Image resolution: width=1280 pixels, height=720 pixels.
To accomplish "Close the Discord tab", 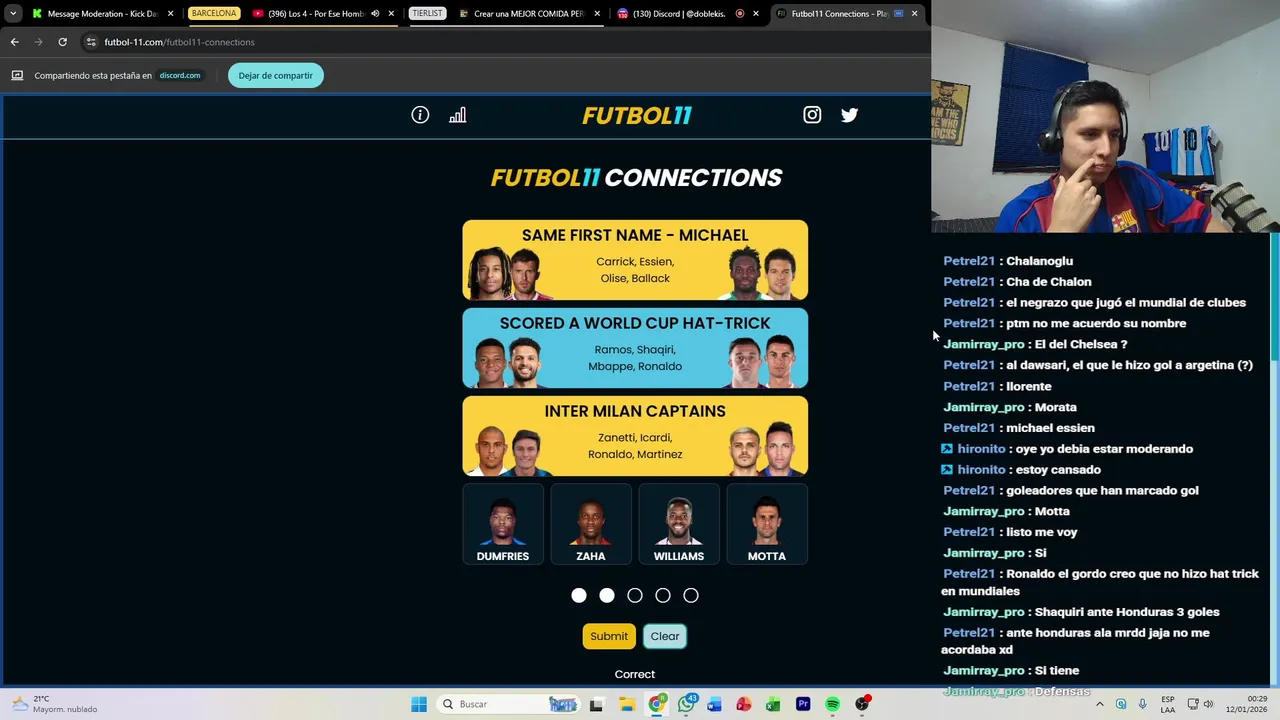I will [x=755, y=14].
